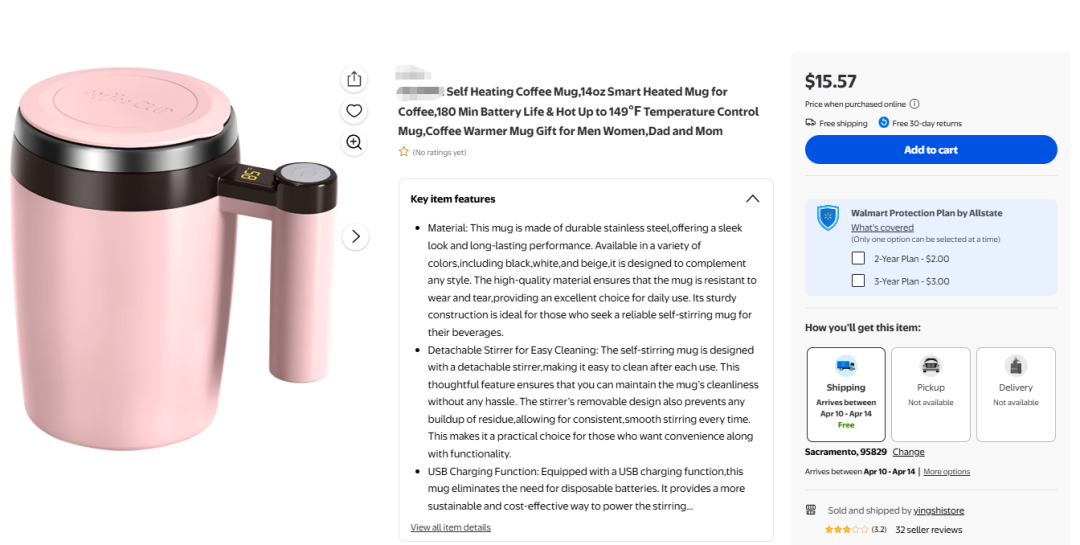1080x545 pixels.
Task: Click the share icon beside product image
Action: click(354, 79)
